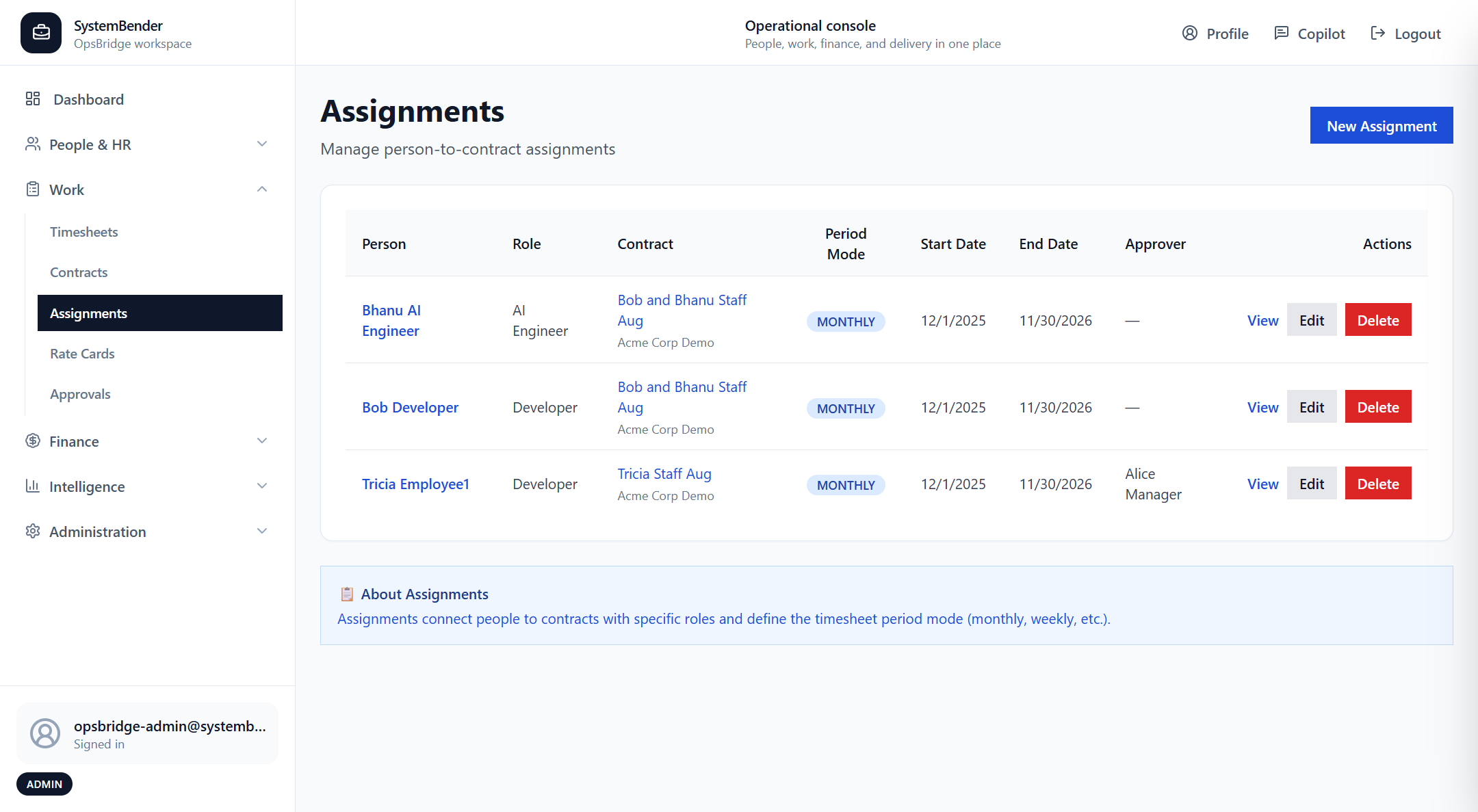Viewport: 1478px width, 812px height.
Task: Edit Bob Developer's assignment
Action: [x=1312, y=406]
